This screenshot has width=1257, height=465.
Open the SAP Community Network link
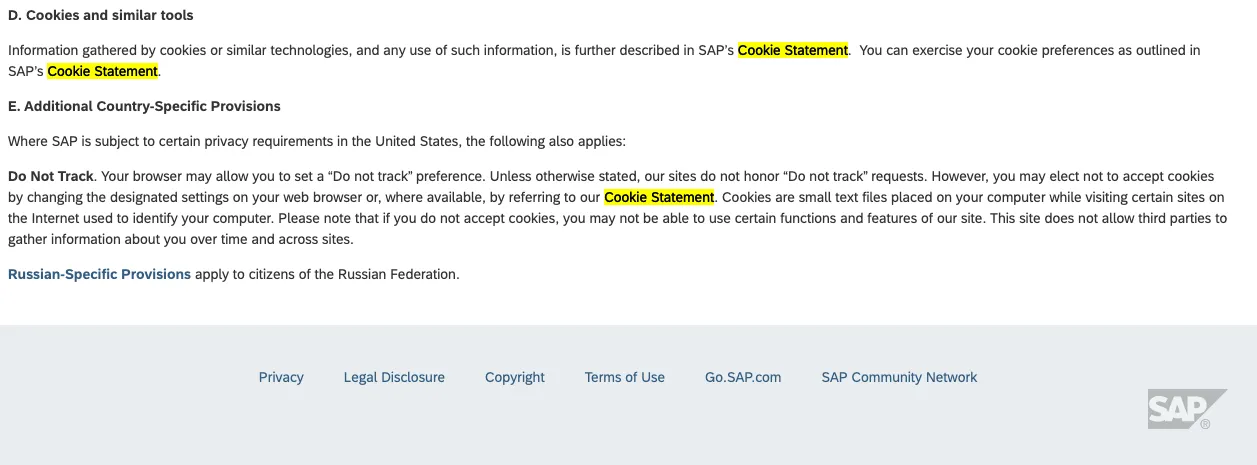899,377
